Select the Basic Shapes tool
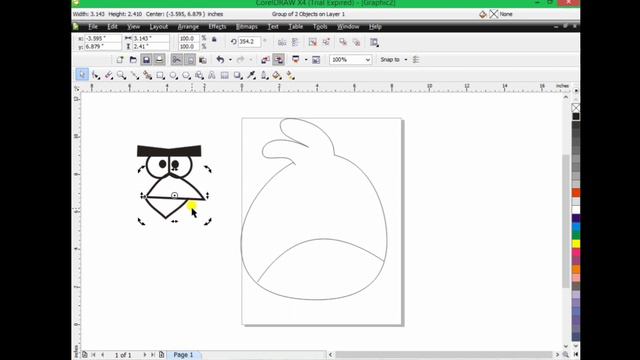 click(199, 75)
